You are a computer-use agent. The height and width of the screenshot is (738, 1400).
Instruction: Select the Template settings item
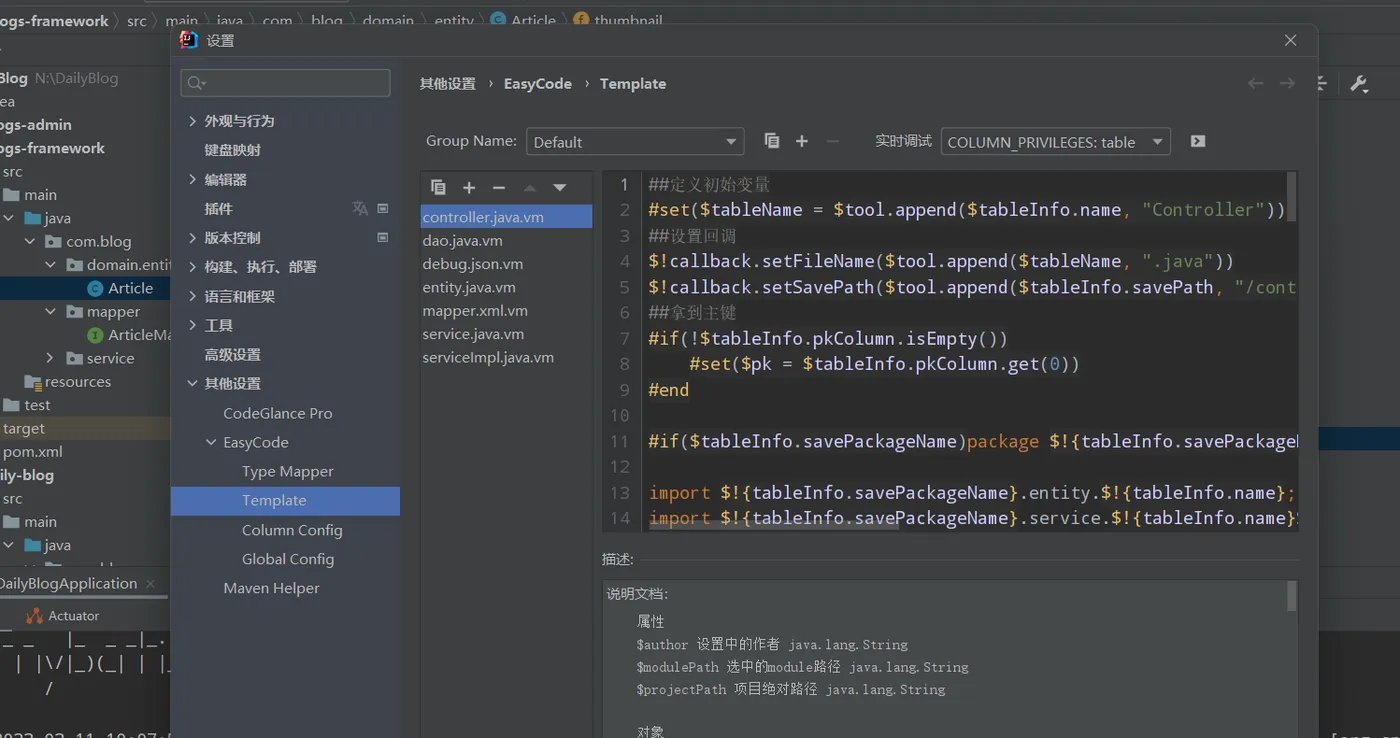[285, 500]
